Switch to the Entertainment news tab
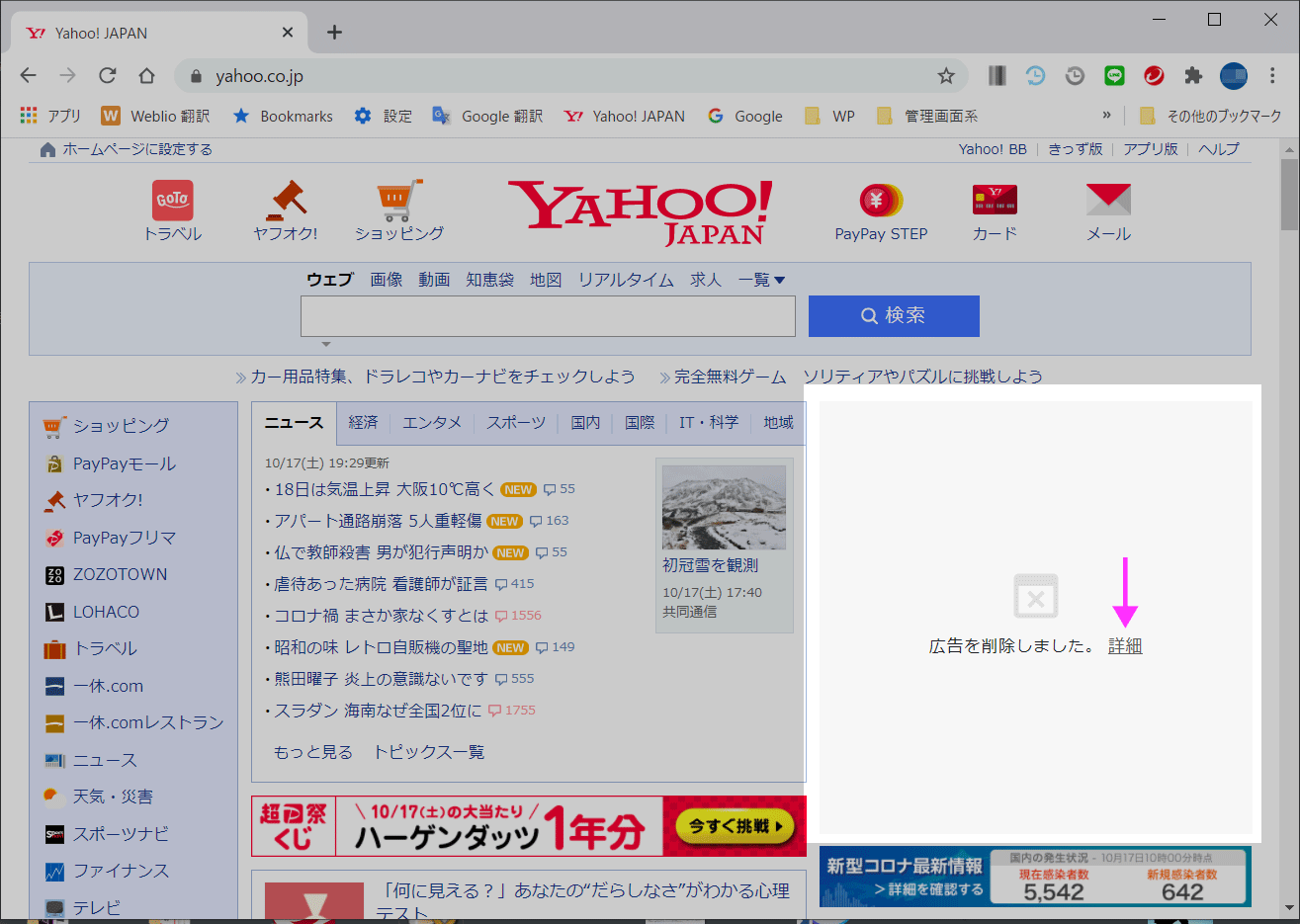1300x924 pixels. tap(432, 422)
